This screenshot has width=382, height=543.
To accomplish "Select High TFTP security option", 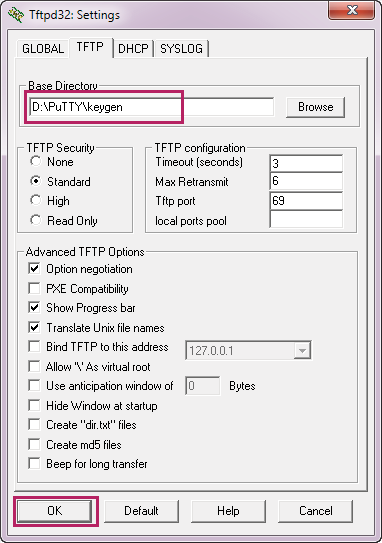I will coord(35,200).
